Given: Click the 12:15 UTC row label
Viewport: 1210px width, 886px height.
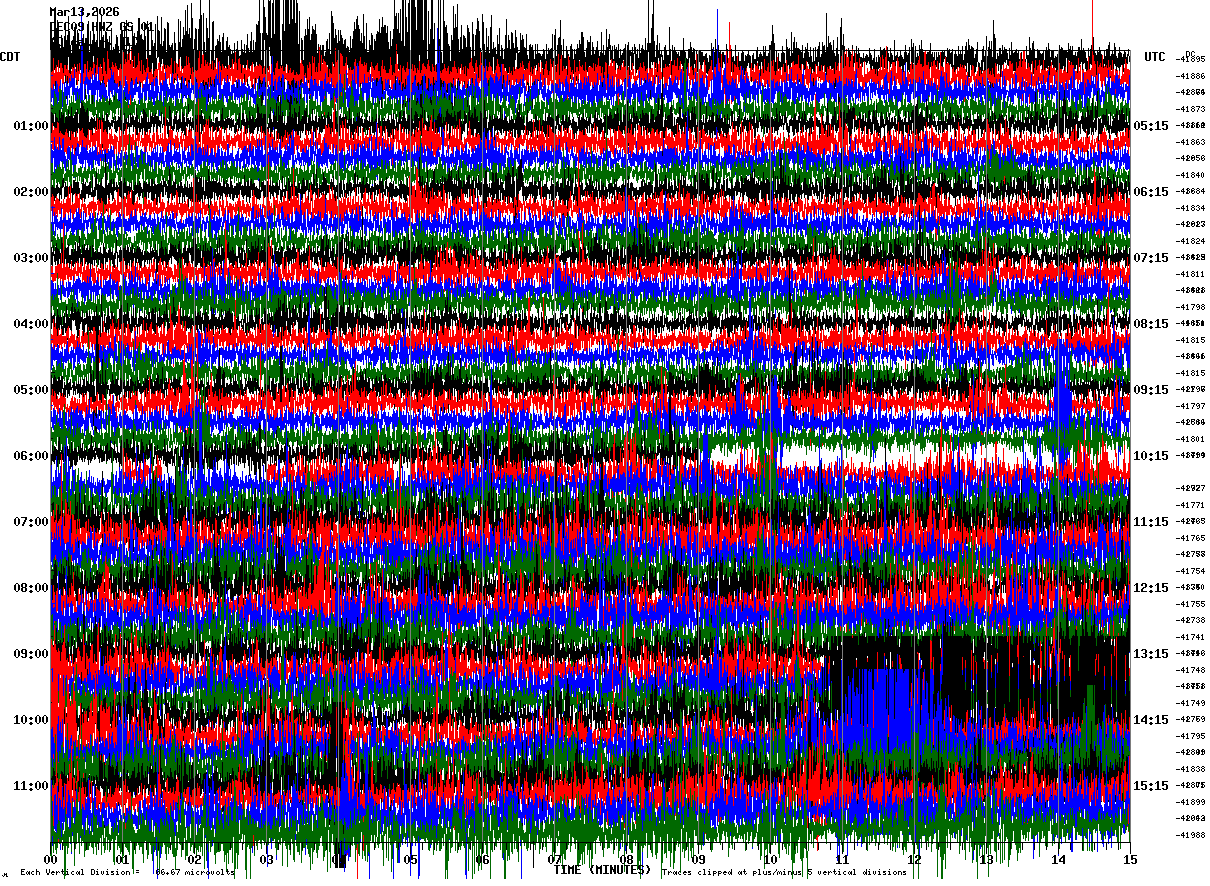Looking at the screenshot, I should pyautogui.click(x=1151, y=588).
